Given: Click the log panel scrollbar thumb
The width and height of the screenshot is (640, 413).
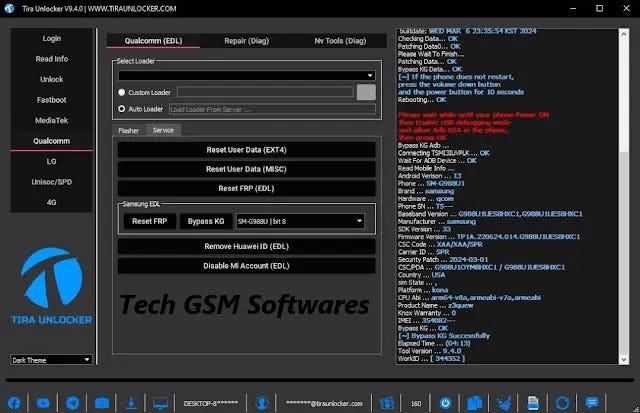Looking at the screenshot, I should point(624,253).
